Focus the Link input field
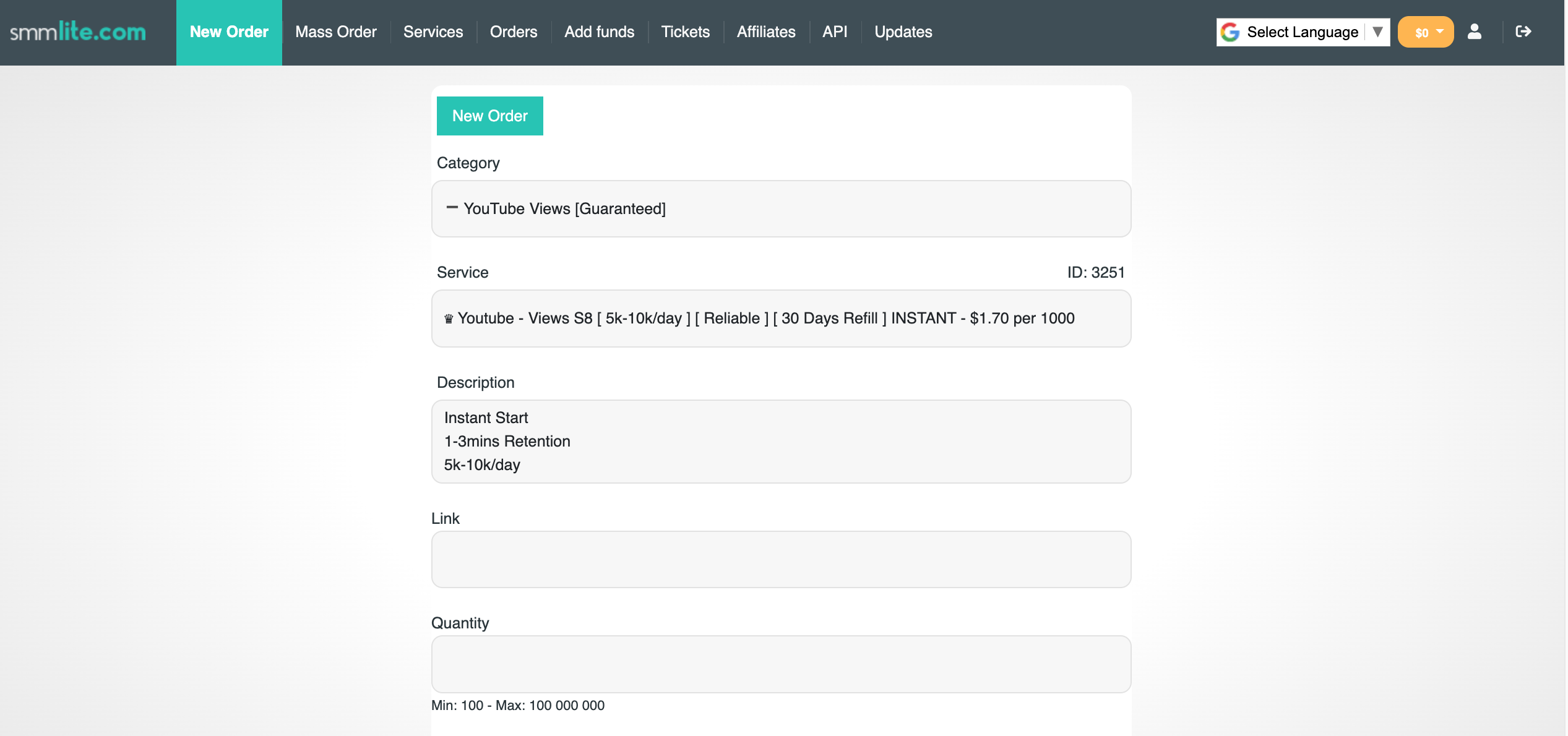Image resolution: width=1568 pixels, height=736 pixels. 781,559
